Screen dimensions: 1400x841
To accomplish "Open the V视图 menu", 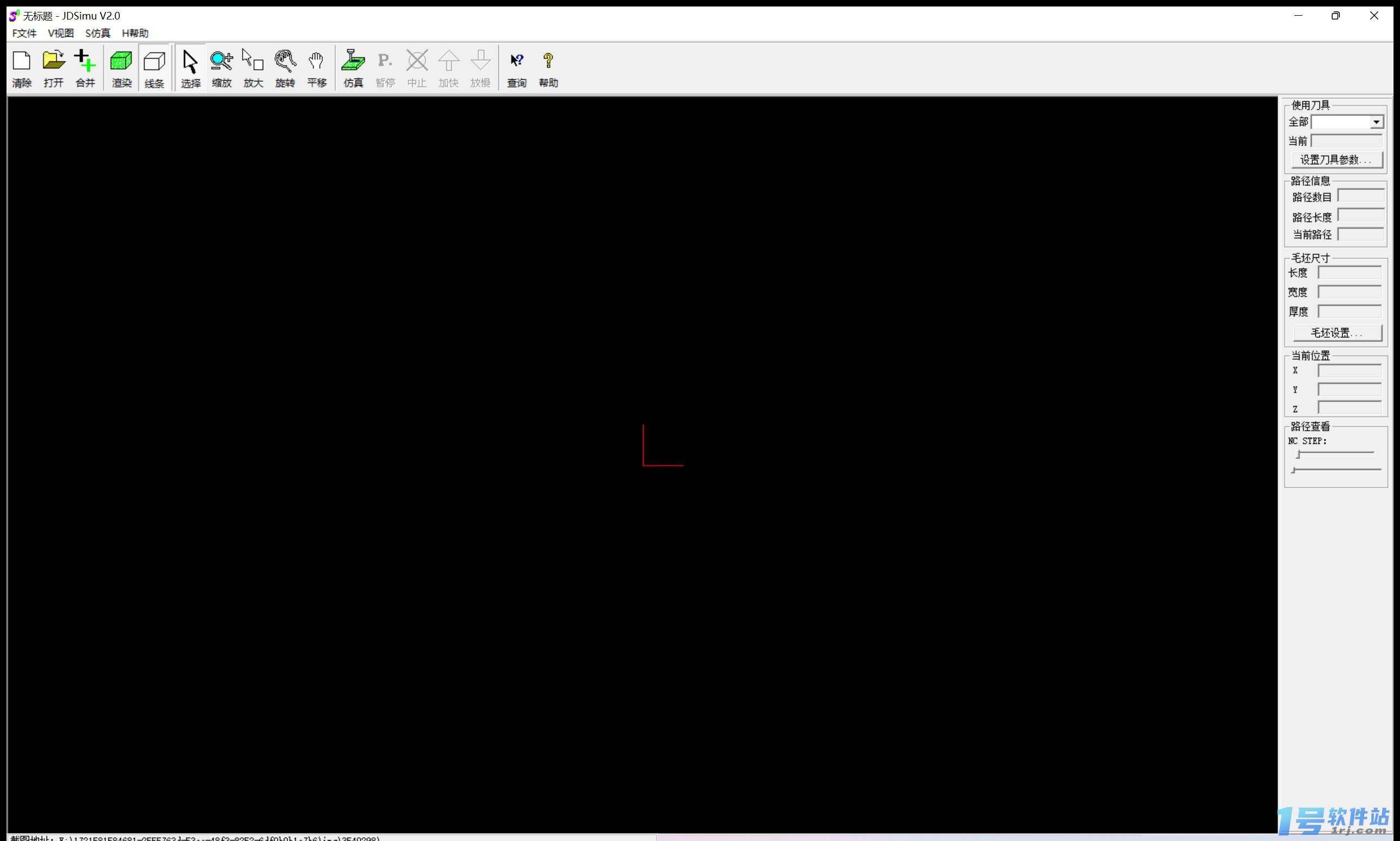I will coord(61,33).
